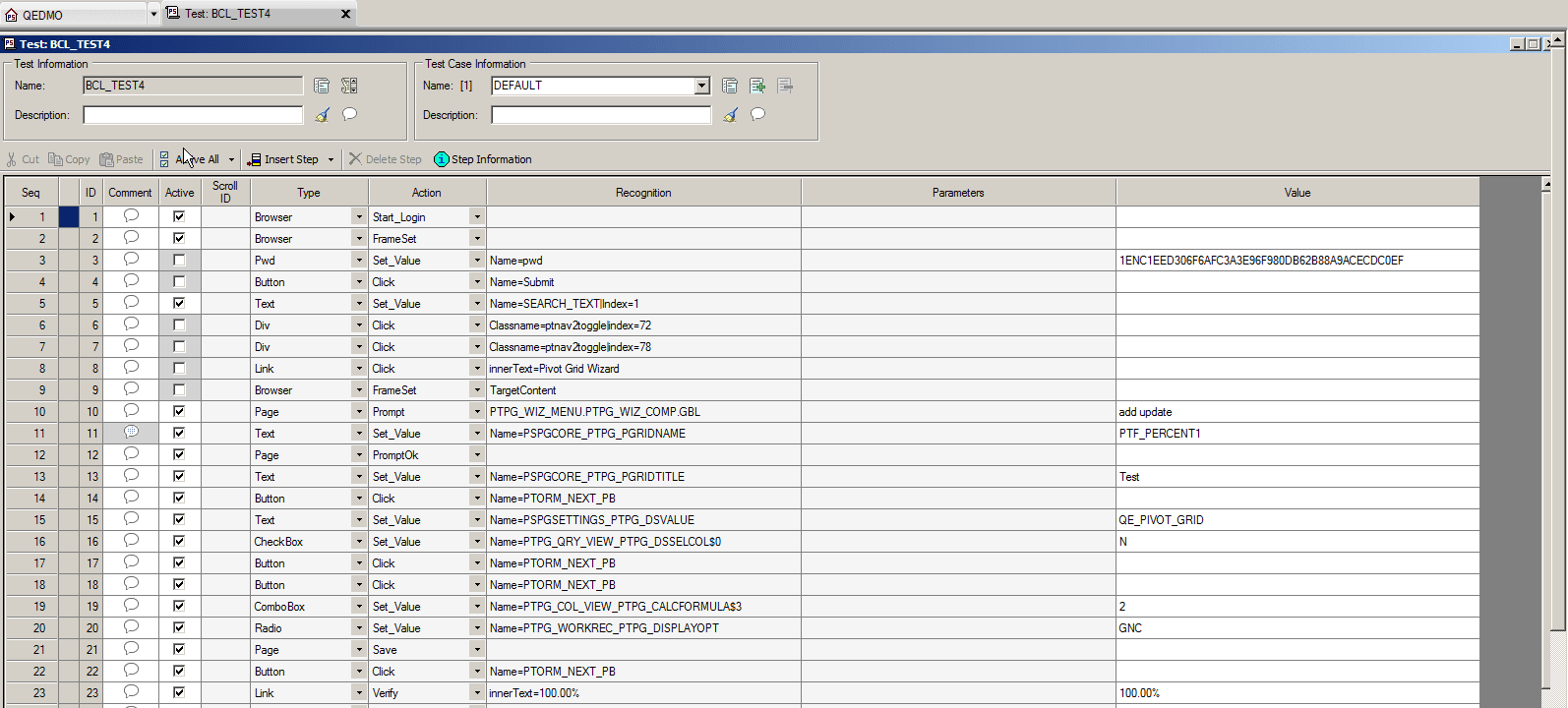Open the comment bubble for step 10
This screenshot has height=708, width=1568.
pyautogui.click(x=131, y=411)
